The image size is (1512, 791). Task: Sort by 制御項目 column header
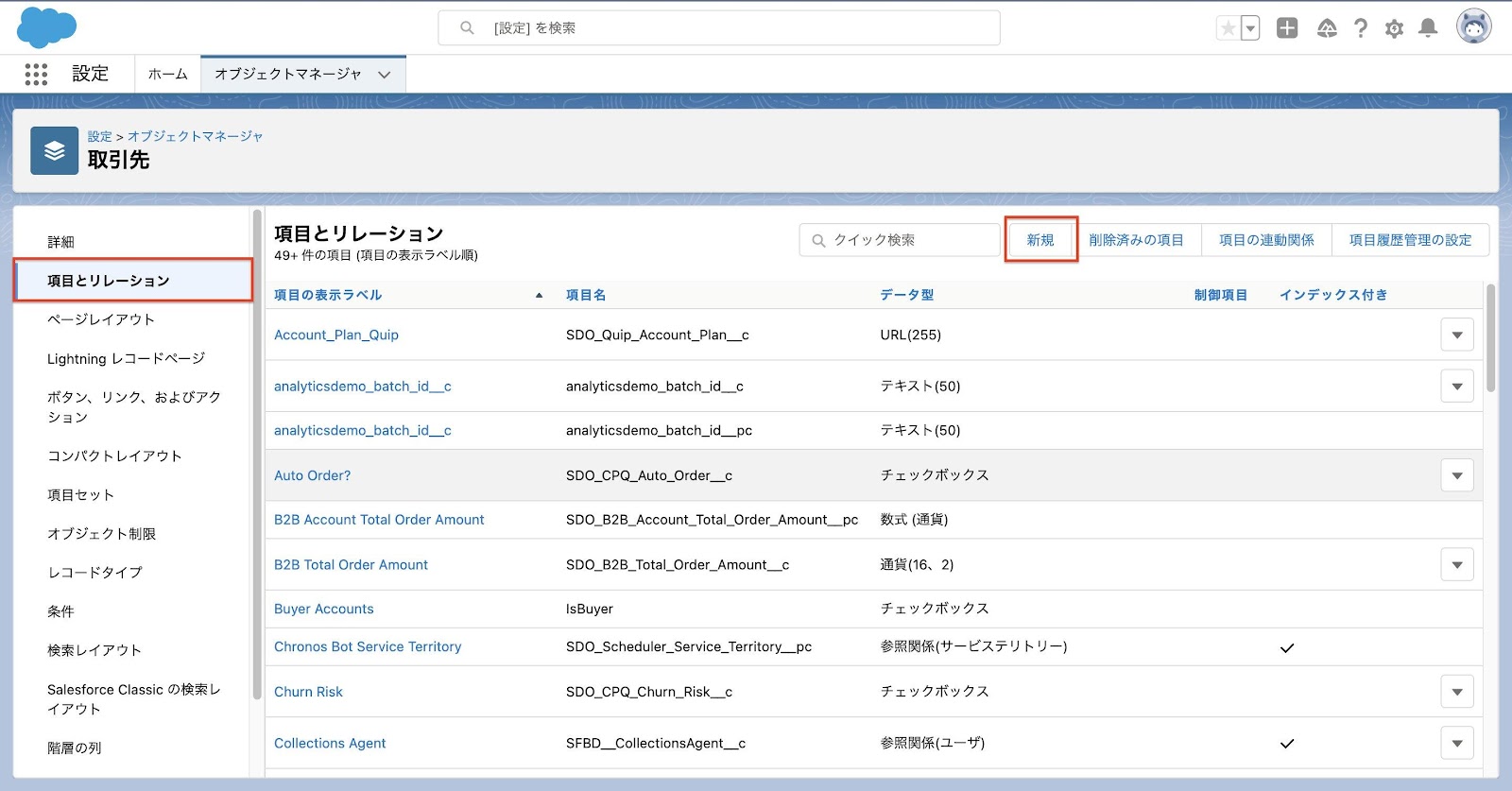1221,295
